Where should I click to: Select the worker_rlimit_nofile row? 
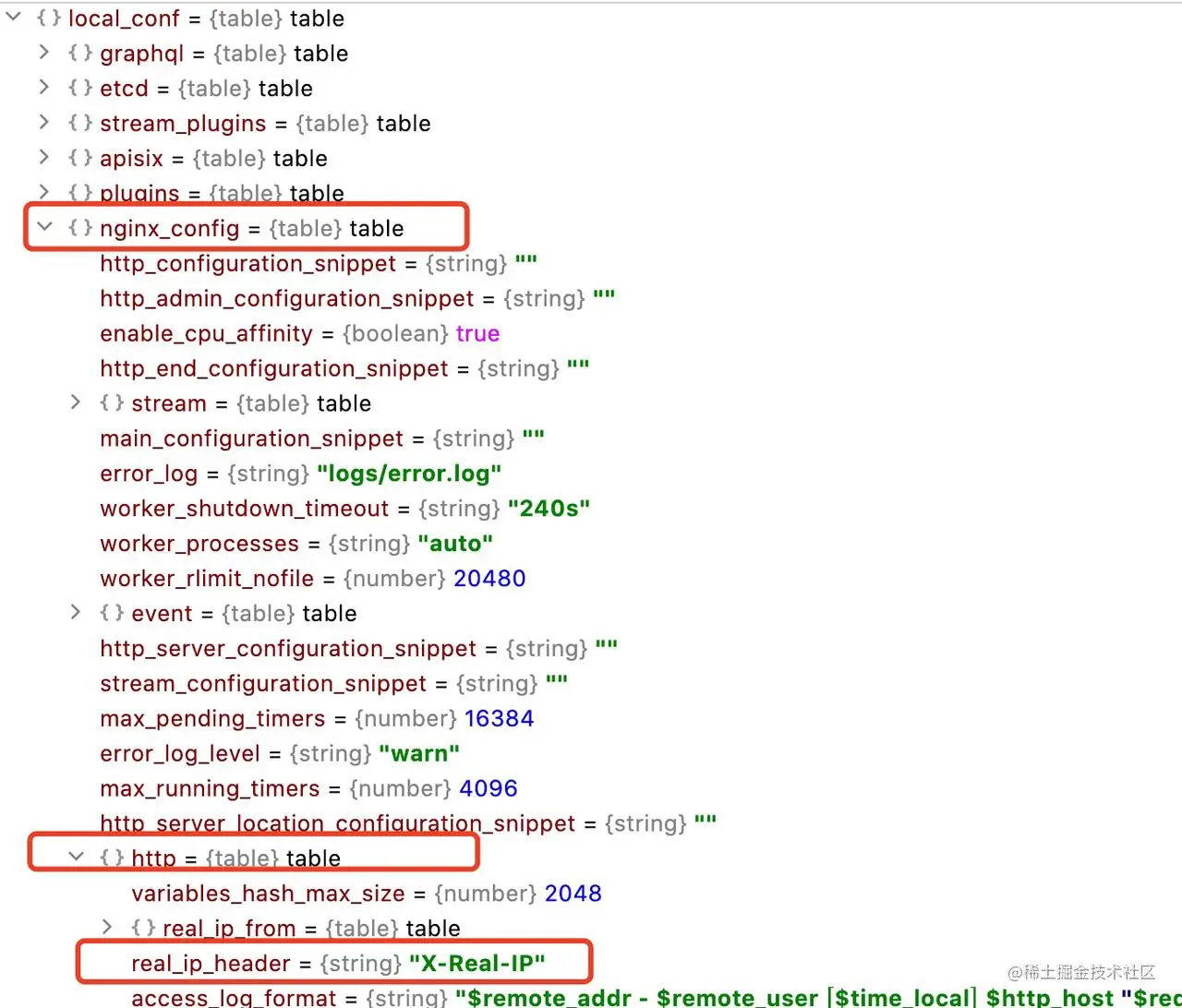point(313,579)
